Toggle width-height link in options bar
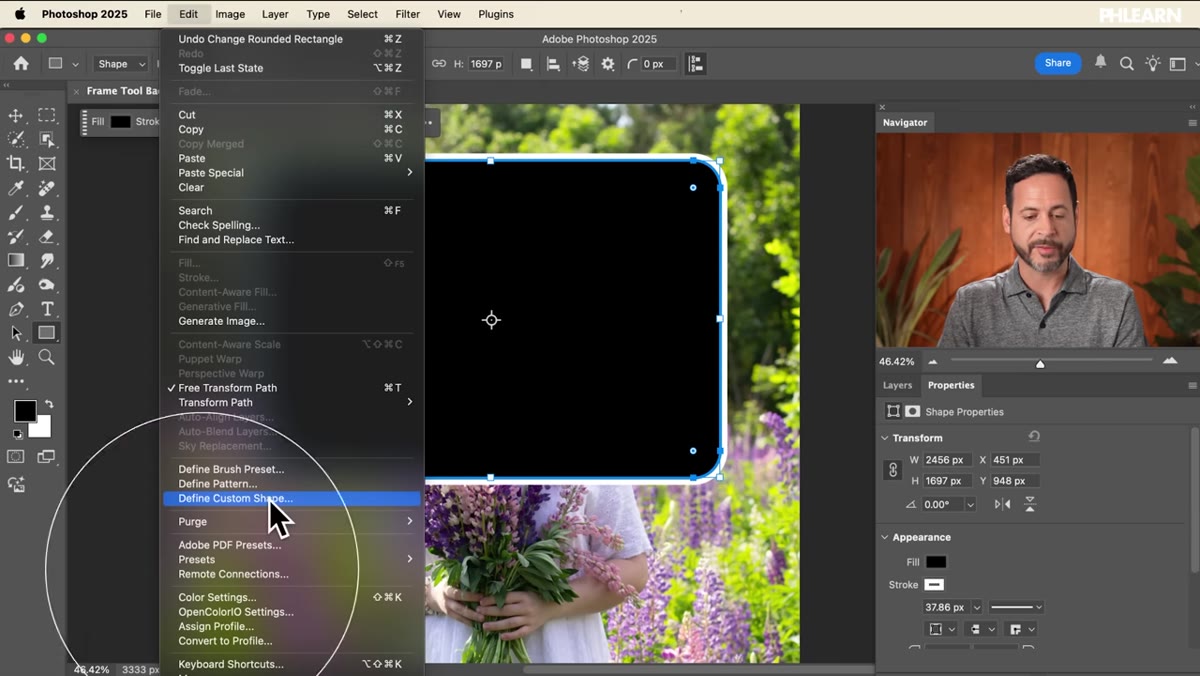The width and height of the screenshot is (1200, 676). [x=438, y=63]
